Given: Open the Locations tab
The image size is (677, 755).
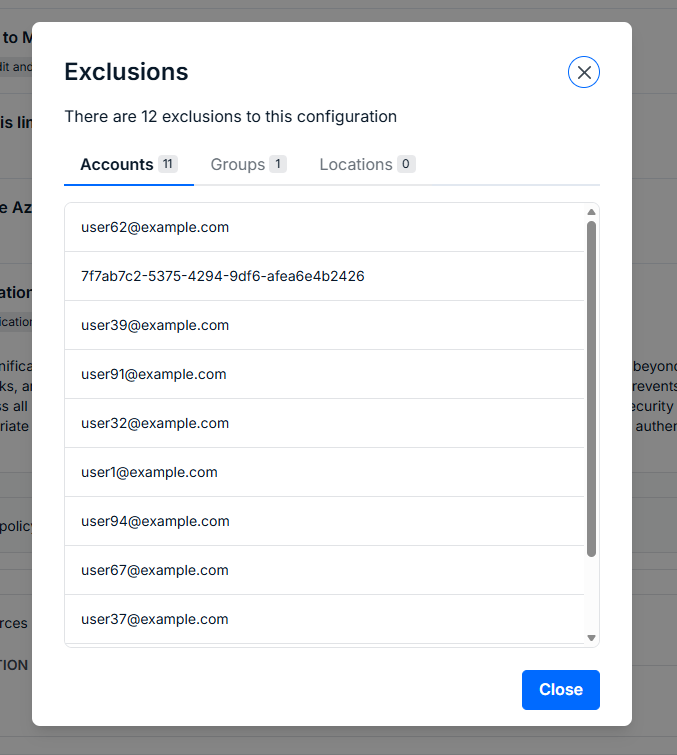Looking at the screenshot, I should [x=367, y=165].
